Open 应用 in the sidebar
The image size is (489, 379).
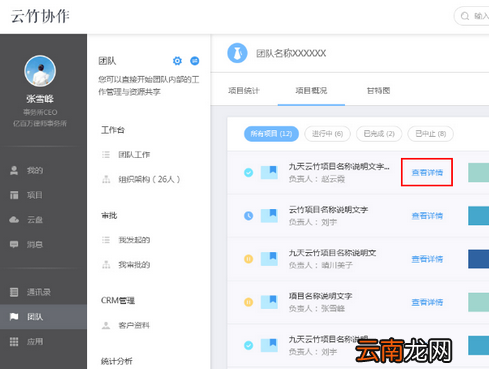point(43,341)
